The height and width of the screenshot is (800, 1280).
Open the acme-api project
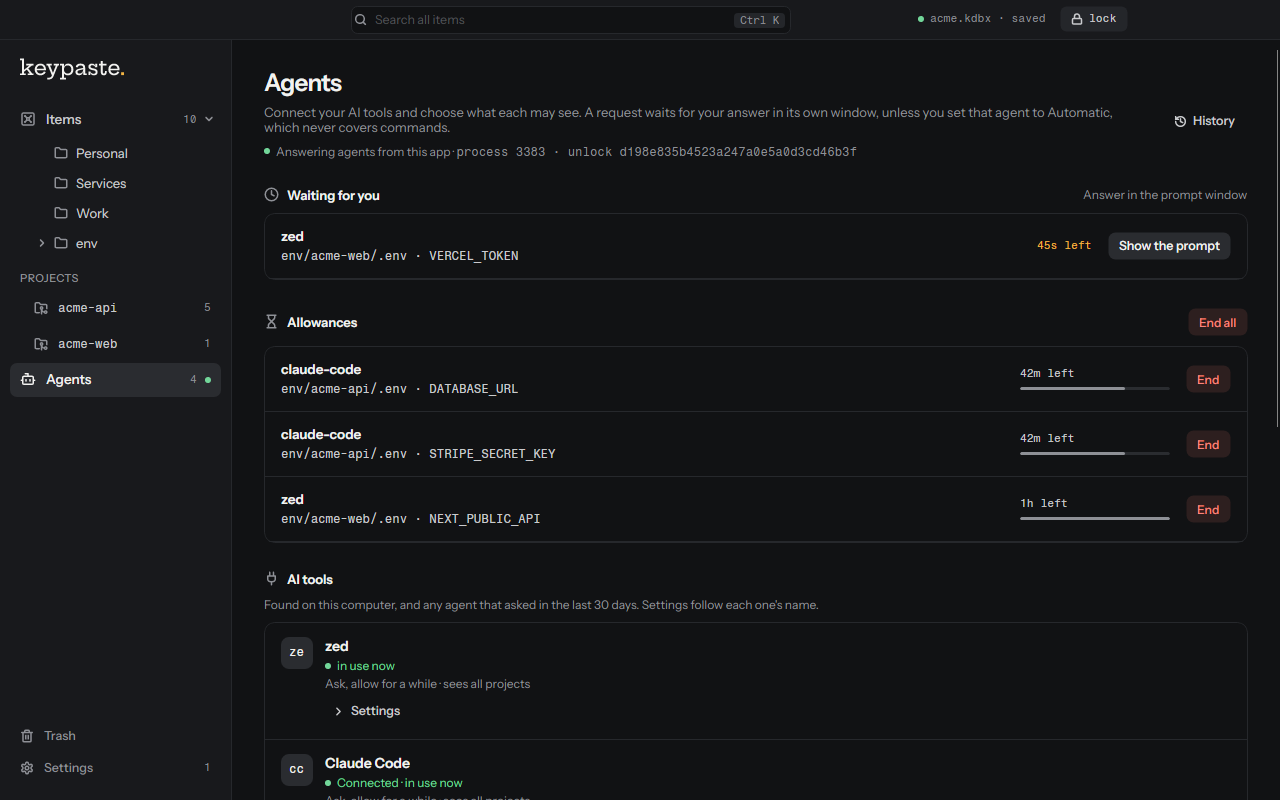pyautogui.click(x=116, y=308)
